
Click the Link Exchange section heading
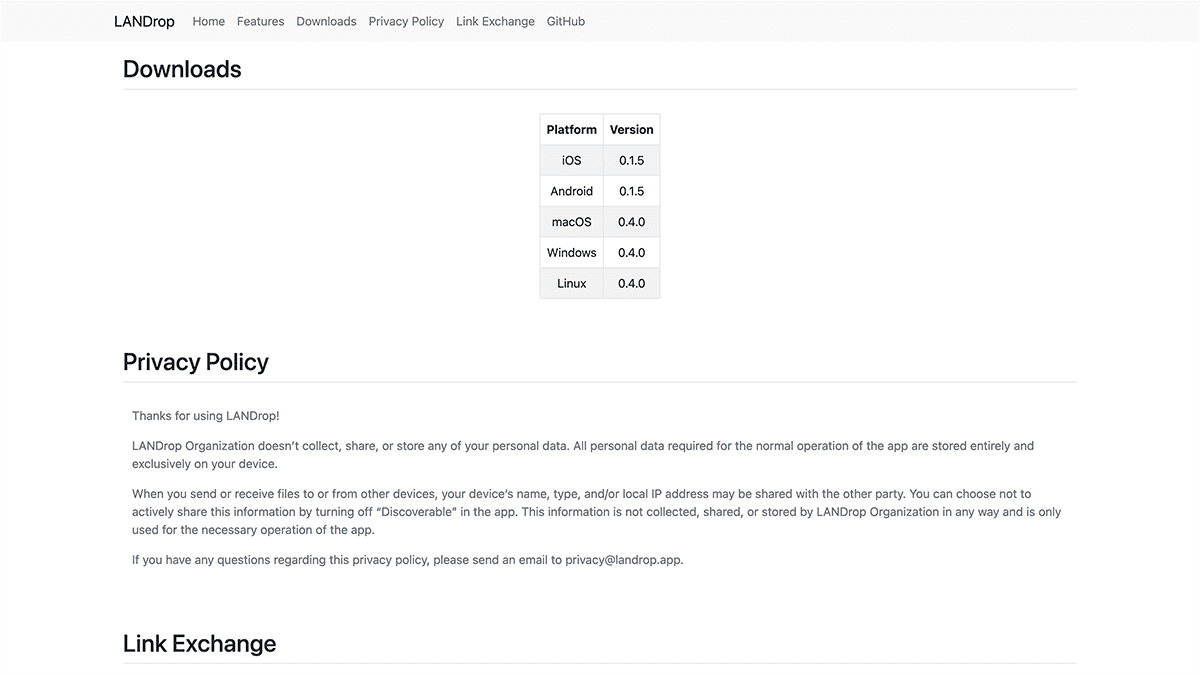(x=200, y=644)
